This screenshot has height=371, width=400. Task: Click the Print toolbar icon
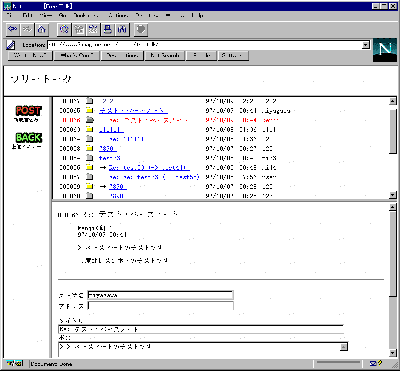[x=108, y=30]
